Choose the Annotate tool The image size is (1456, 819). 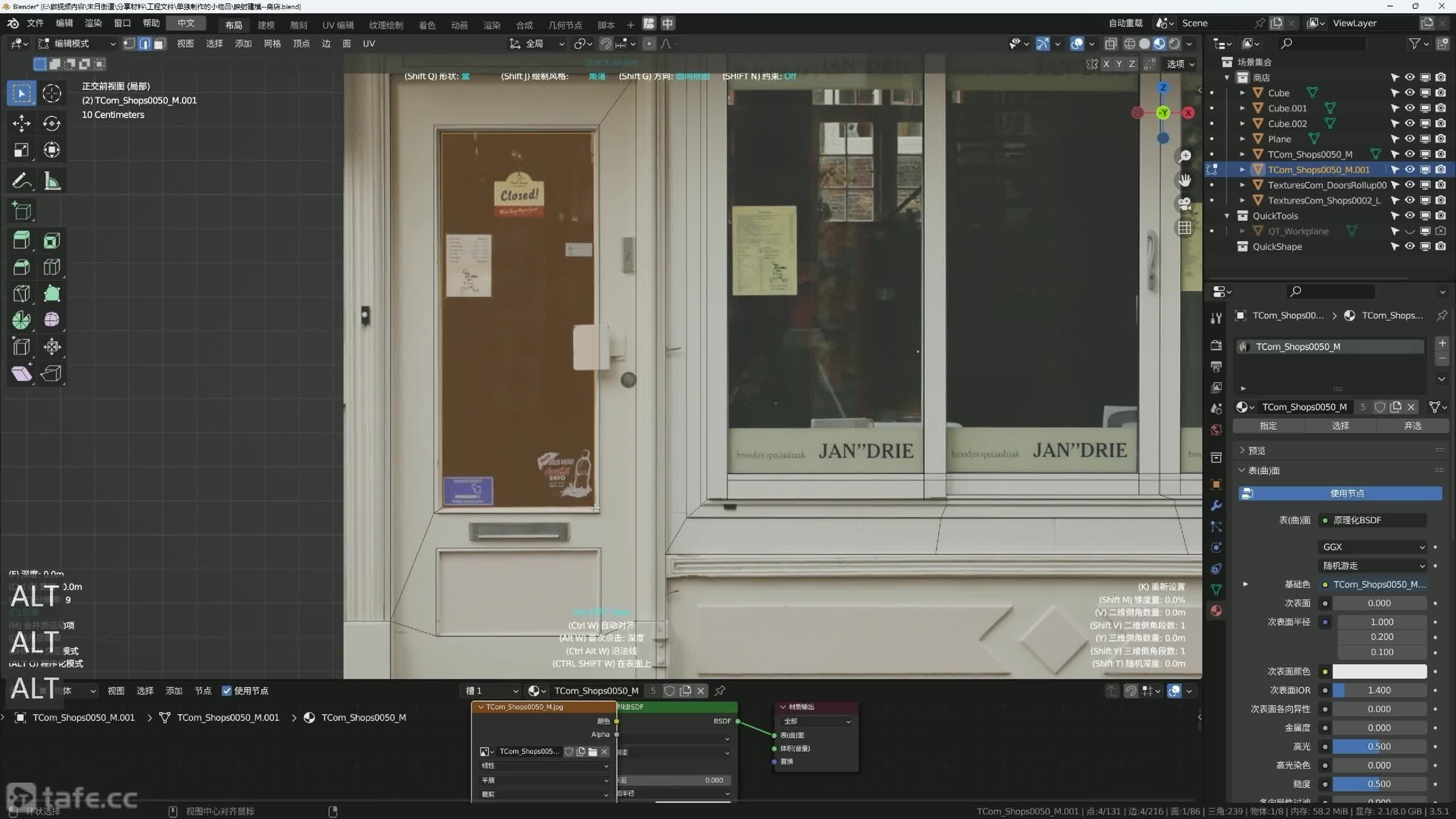pyautogui.click(x=22, y=181)
